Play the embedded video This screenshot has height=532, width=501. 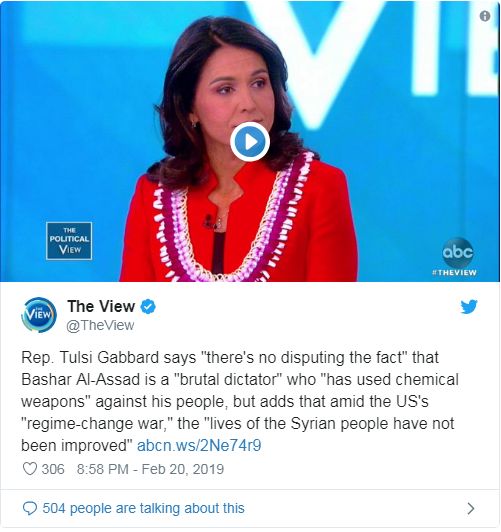pos(250,142)
